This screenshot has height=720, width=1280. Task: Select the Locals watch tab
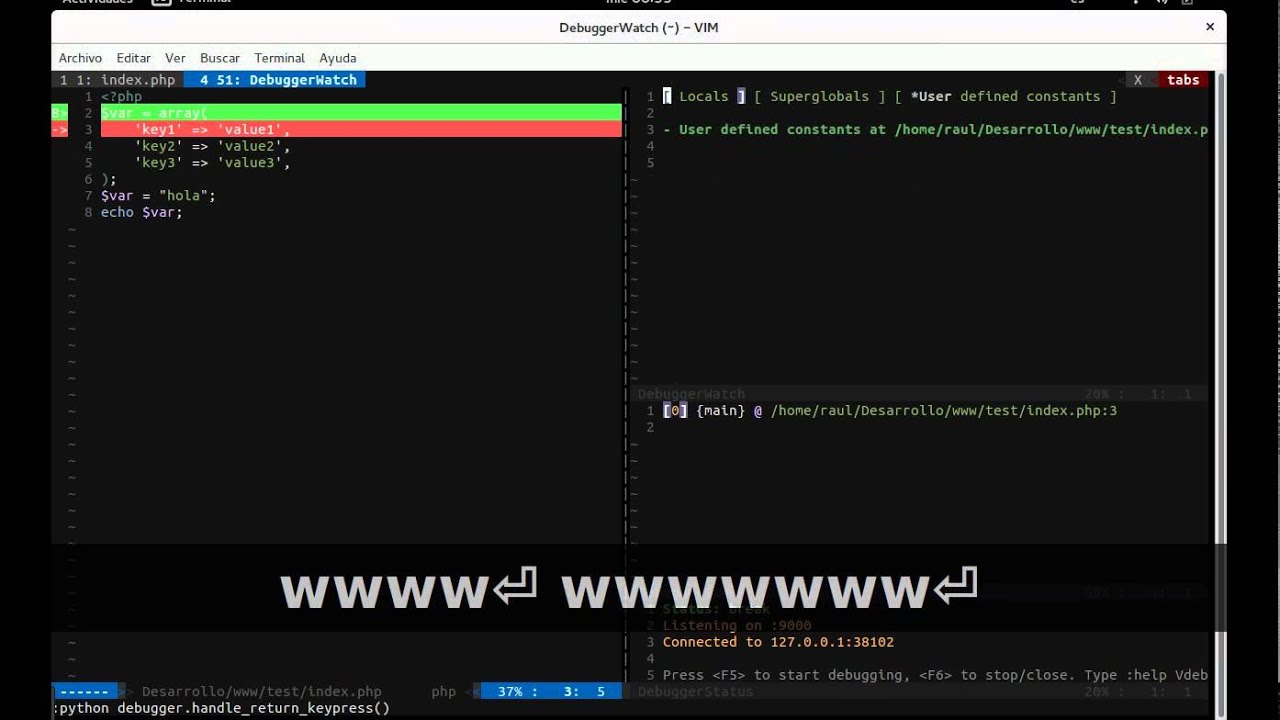pos(704,96)
